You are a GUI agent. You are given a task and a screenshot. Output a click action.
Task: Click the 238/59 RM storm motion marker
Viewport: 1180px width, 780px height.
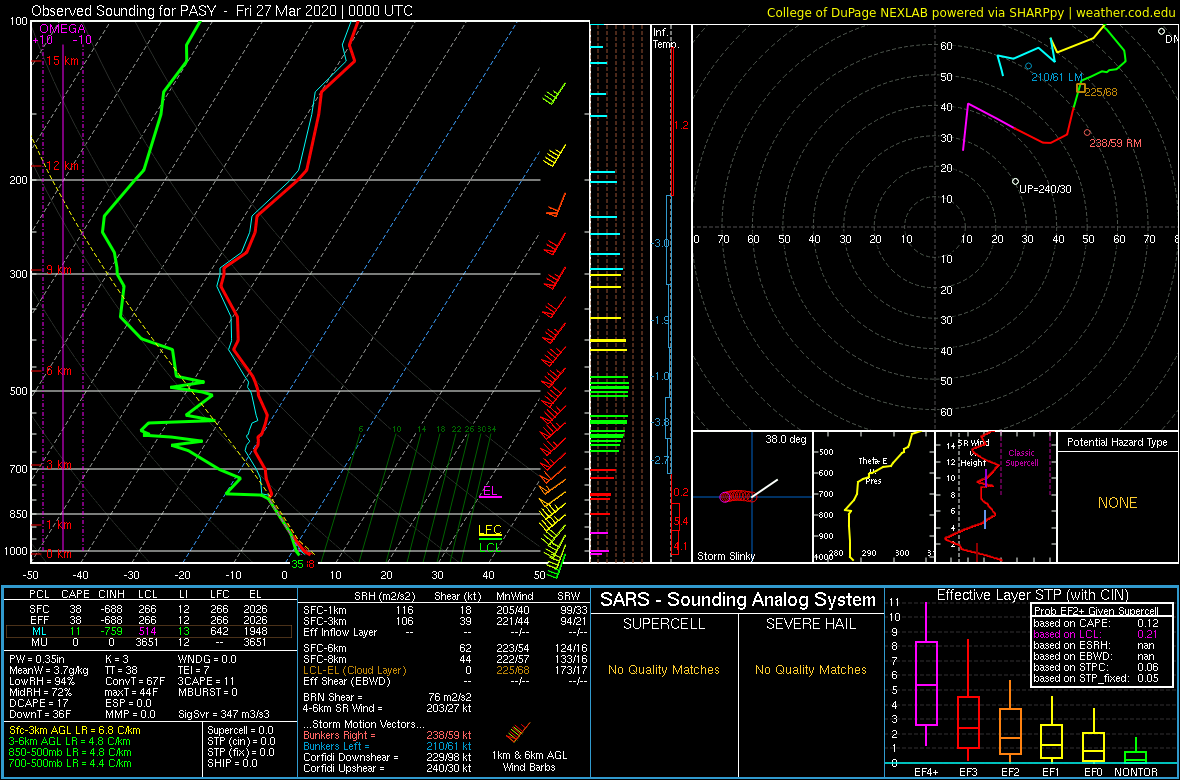(1087, 133)
